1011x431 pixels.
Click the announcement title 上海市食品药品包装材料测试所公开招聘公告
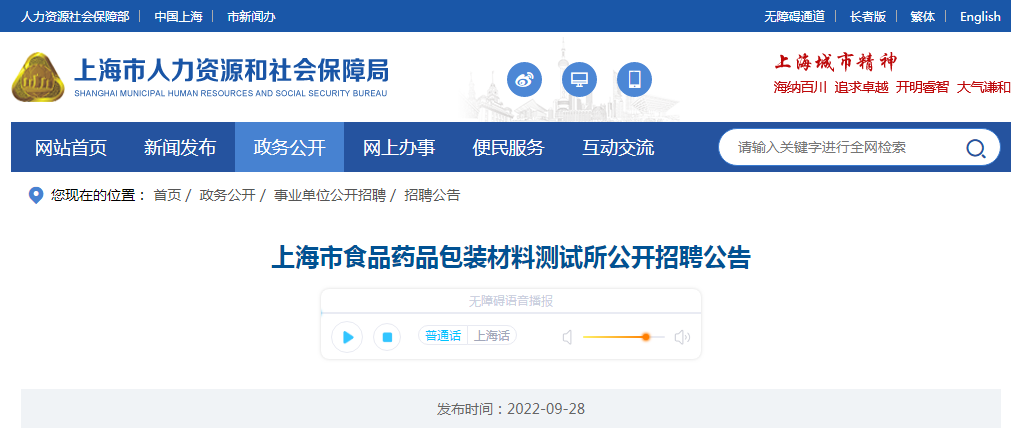tap(511, 257)
